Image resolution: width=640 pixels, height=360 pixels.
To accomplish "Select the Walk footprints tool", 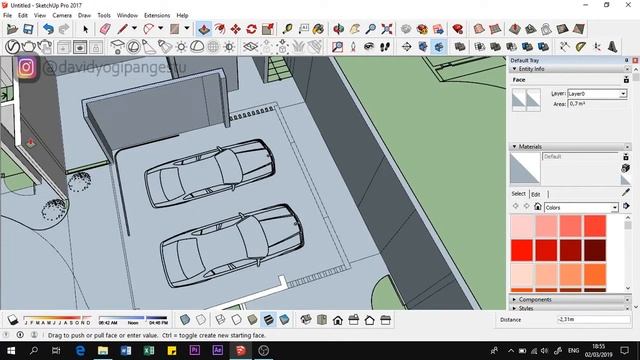I will (x=385, y=47).
